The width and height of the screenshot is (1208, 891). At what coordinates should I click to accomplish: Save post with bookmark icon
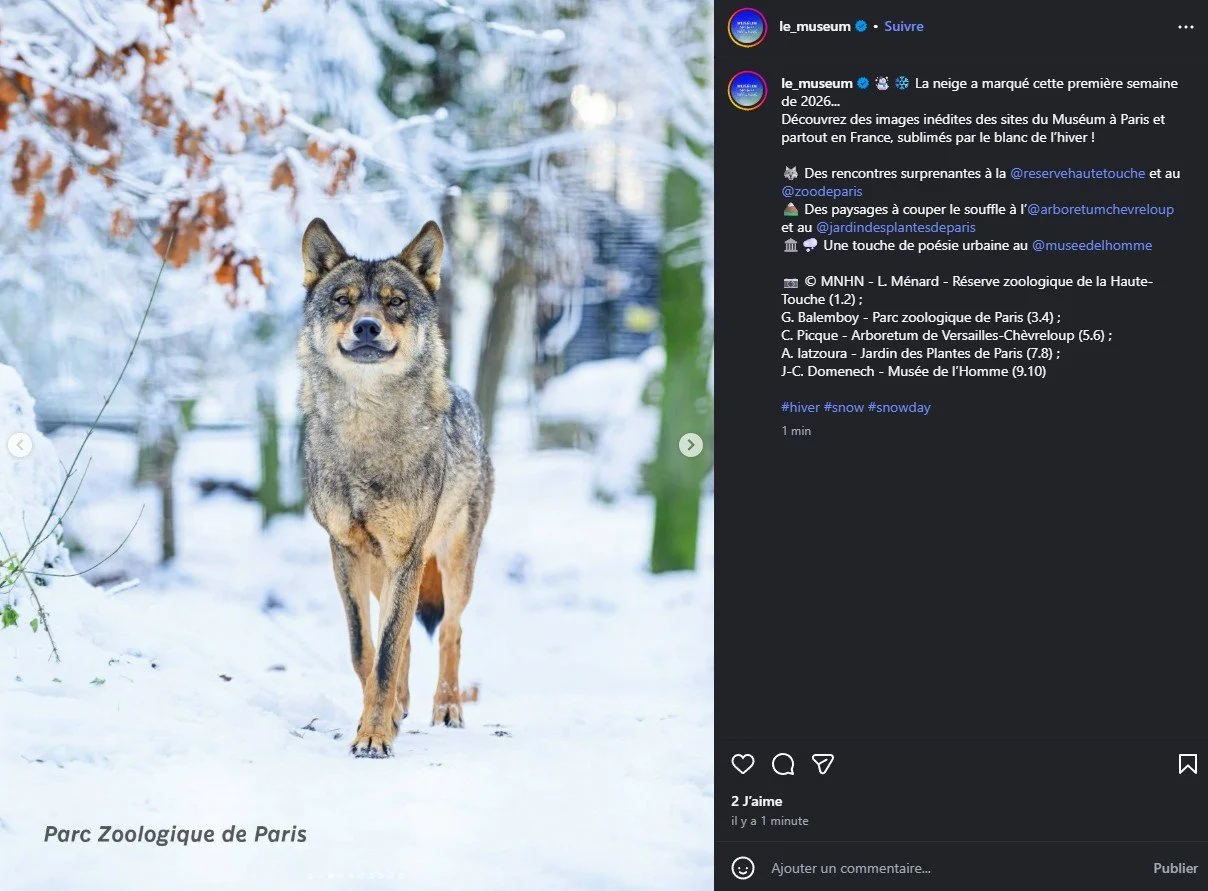pyautogui.click(x=1187, y=764)
